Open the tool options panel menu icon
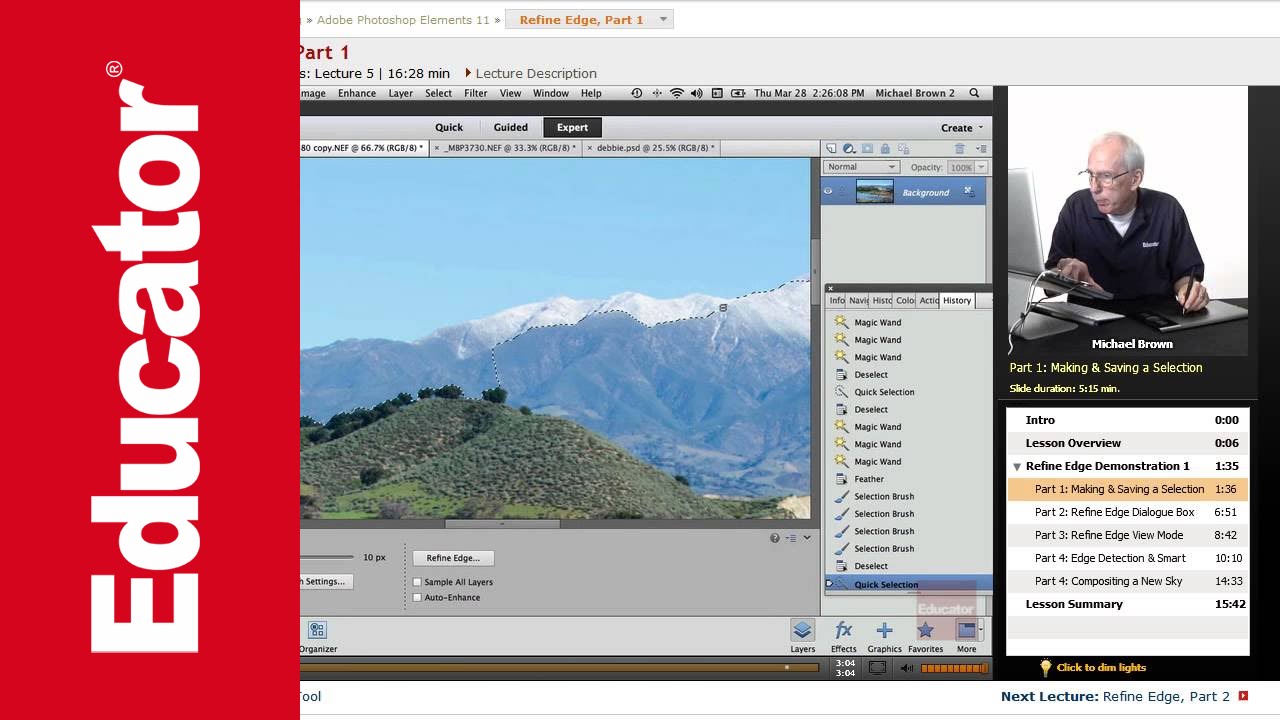 (791, 538)
